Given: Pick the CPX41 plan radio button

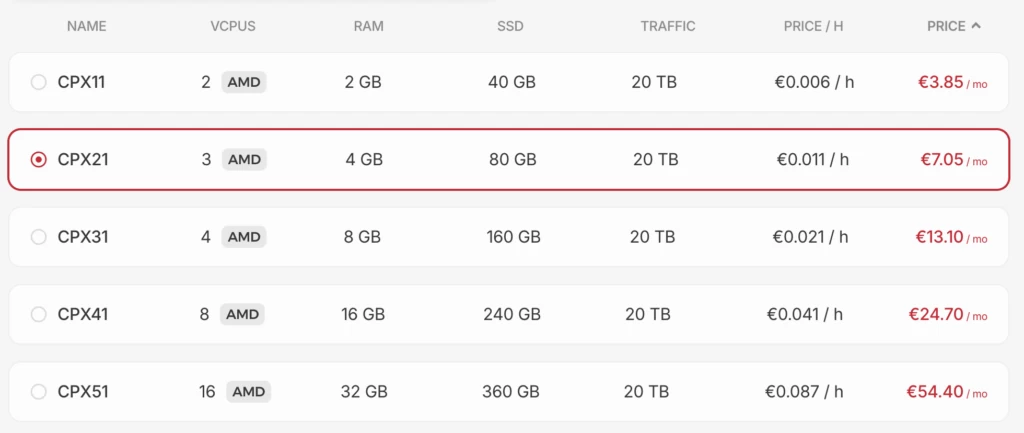Looking at the screenshot, I should point(39,314).
